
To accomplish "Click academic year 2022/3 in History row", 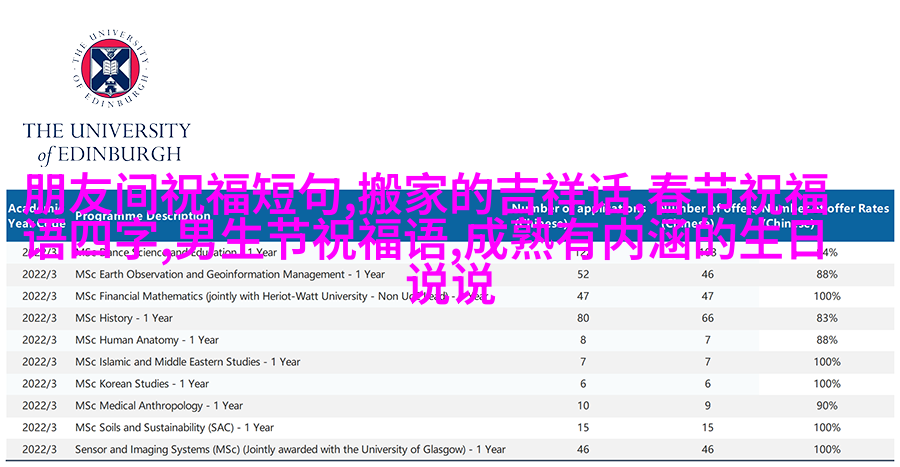I will click(40, 318).
